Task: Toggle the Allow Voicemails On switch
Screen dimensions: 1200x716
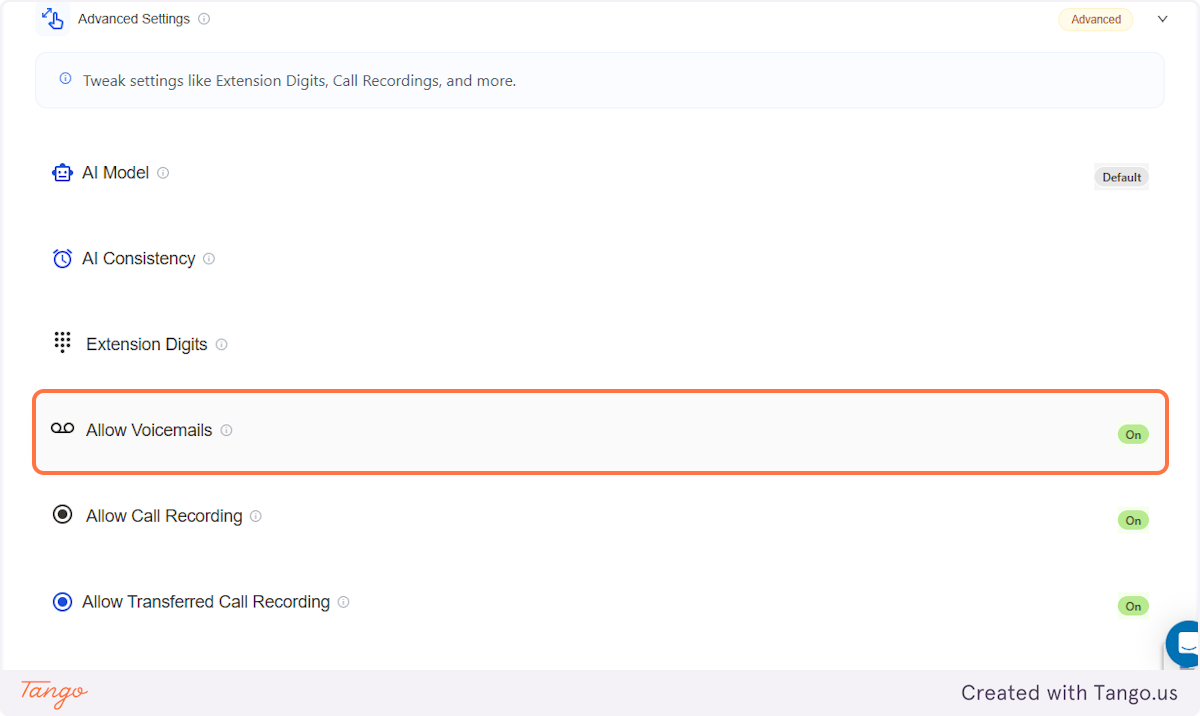Action: click(x=1133, y=435)
